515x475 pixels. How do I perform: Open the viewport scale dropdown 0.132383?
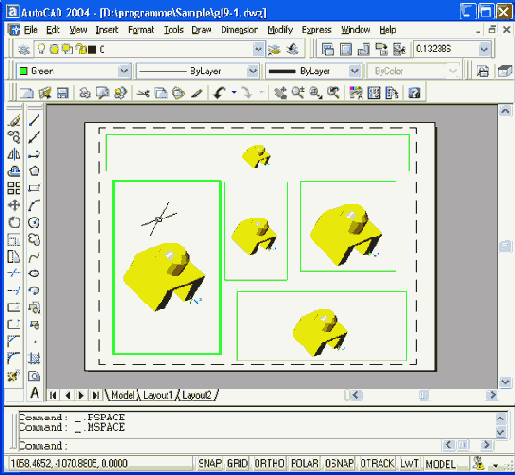(x=485, y=49)
